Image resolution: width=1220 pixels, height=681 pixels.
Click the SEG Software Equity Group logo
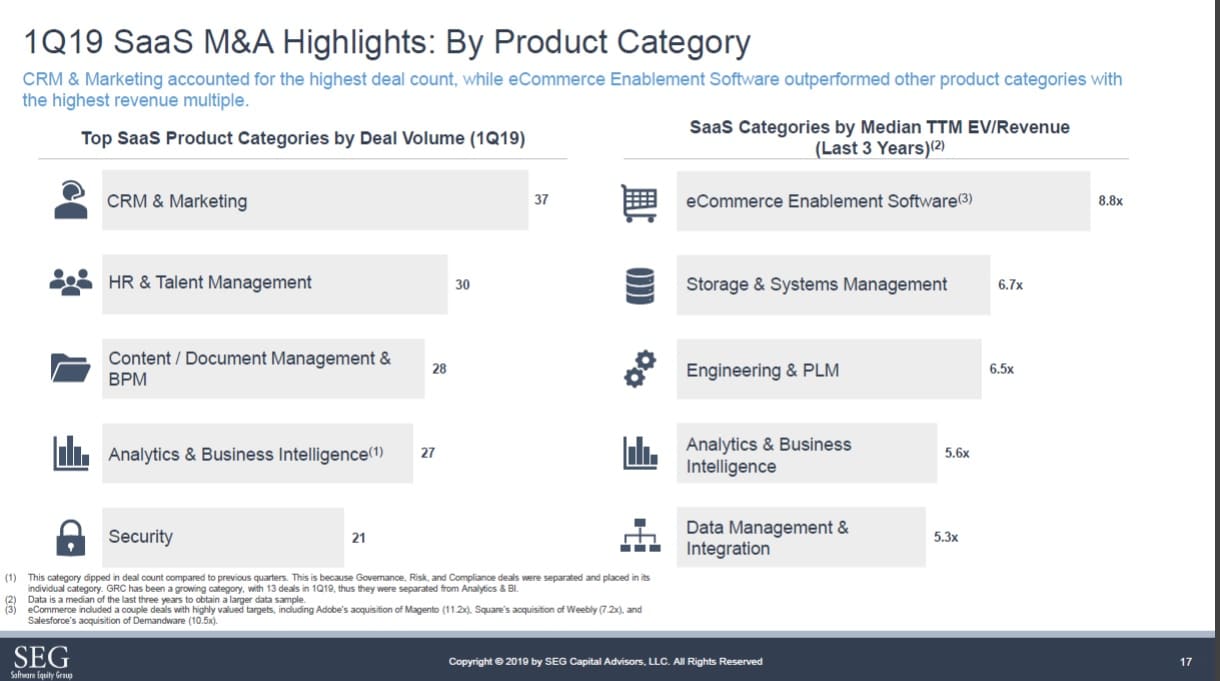[x=41, y=661]
